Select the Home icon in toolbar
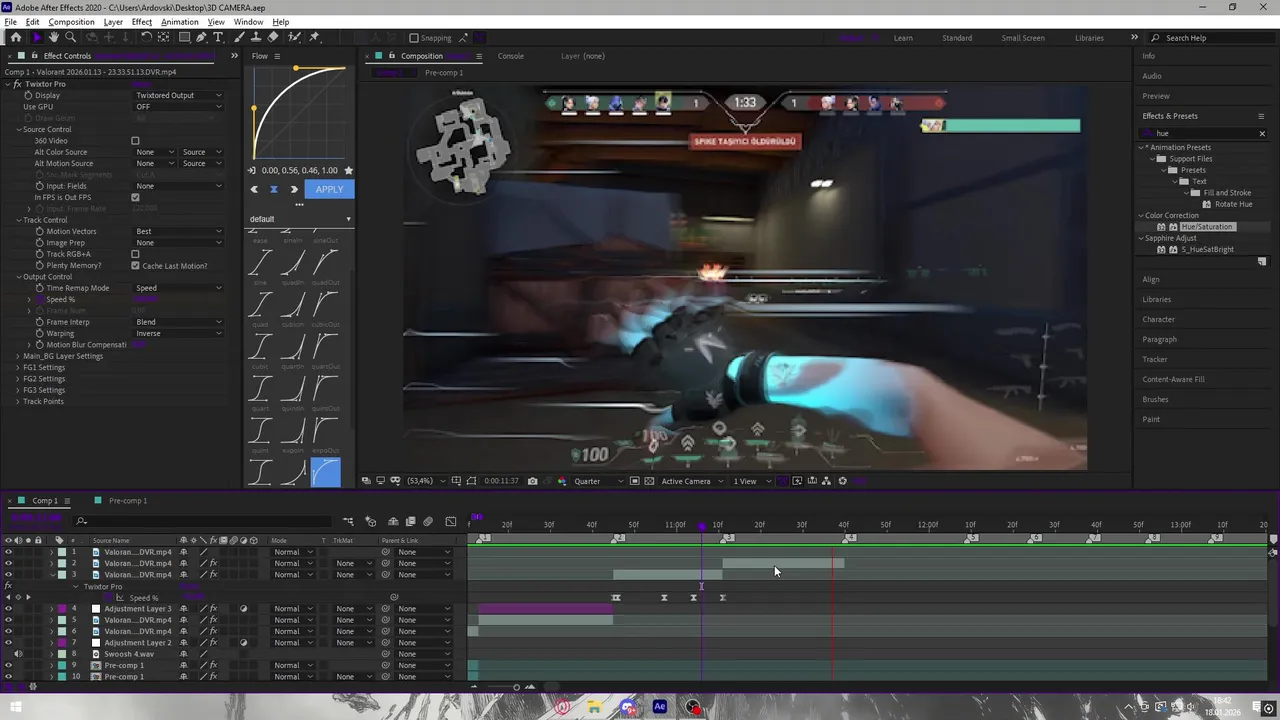1280x720 pixels. tap(15, 37)
